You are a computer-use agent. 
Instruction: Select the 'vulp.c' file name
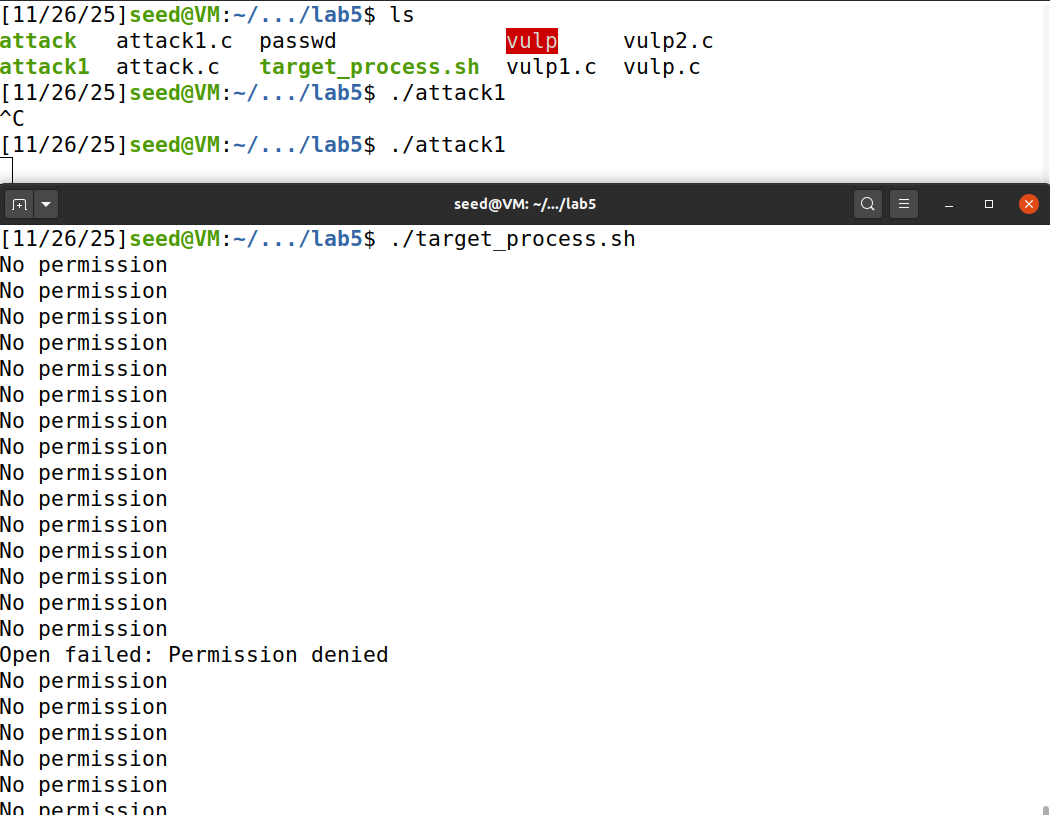[662, 67]
